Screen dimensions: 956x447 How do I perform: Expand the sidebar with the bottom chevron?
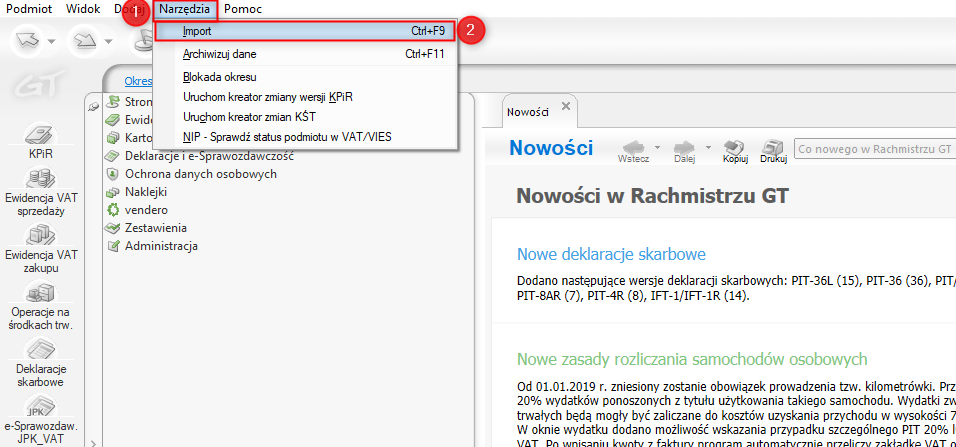93,442
